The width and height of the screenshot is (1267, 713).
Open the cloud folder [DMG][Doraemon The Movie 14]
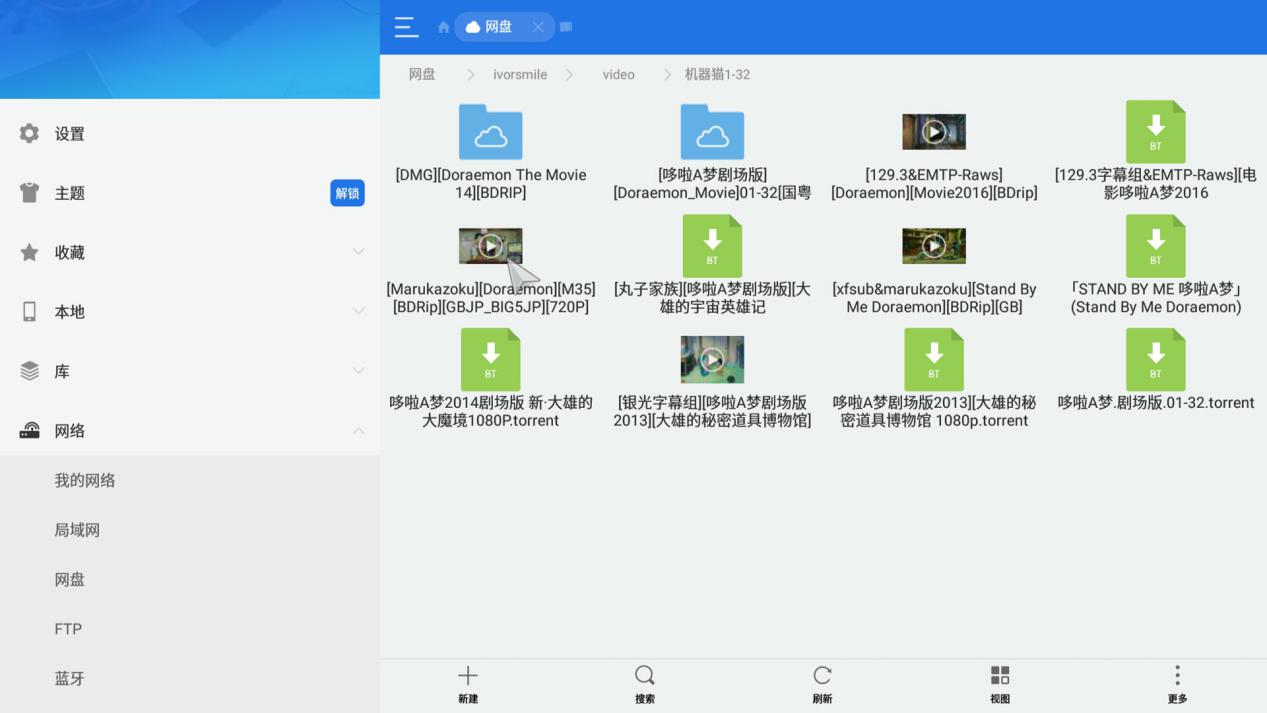click(x=490, y=132)
